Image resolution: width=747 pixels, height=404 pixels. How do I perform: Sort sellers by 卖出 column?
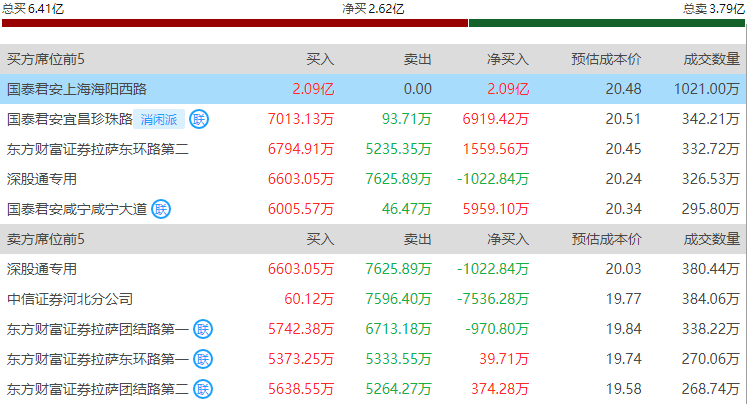pos(417,239)
